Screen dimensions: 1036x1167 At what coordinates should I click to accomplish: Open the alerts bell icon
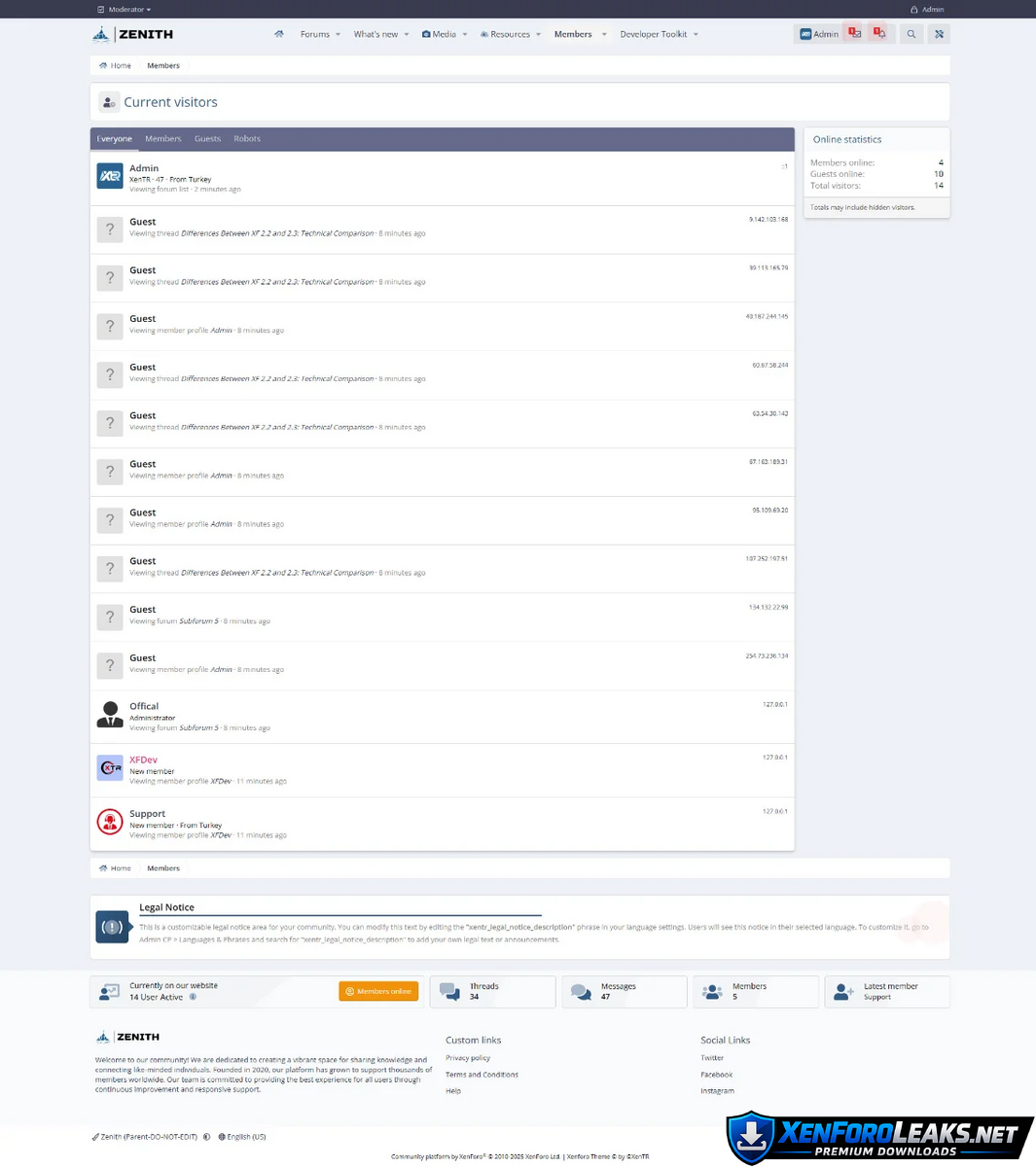coord(879,34)
